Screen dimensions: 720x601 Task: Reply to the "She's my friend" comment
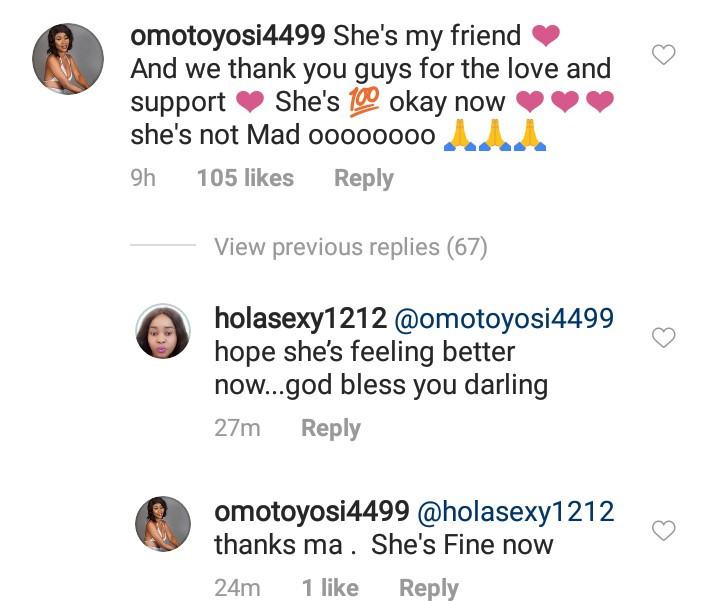363,178
